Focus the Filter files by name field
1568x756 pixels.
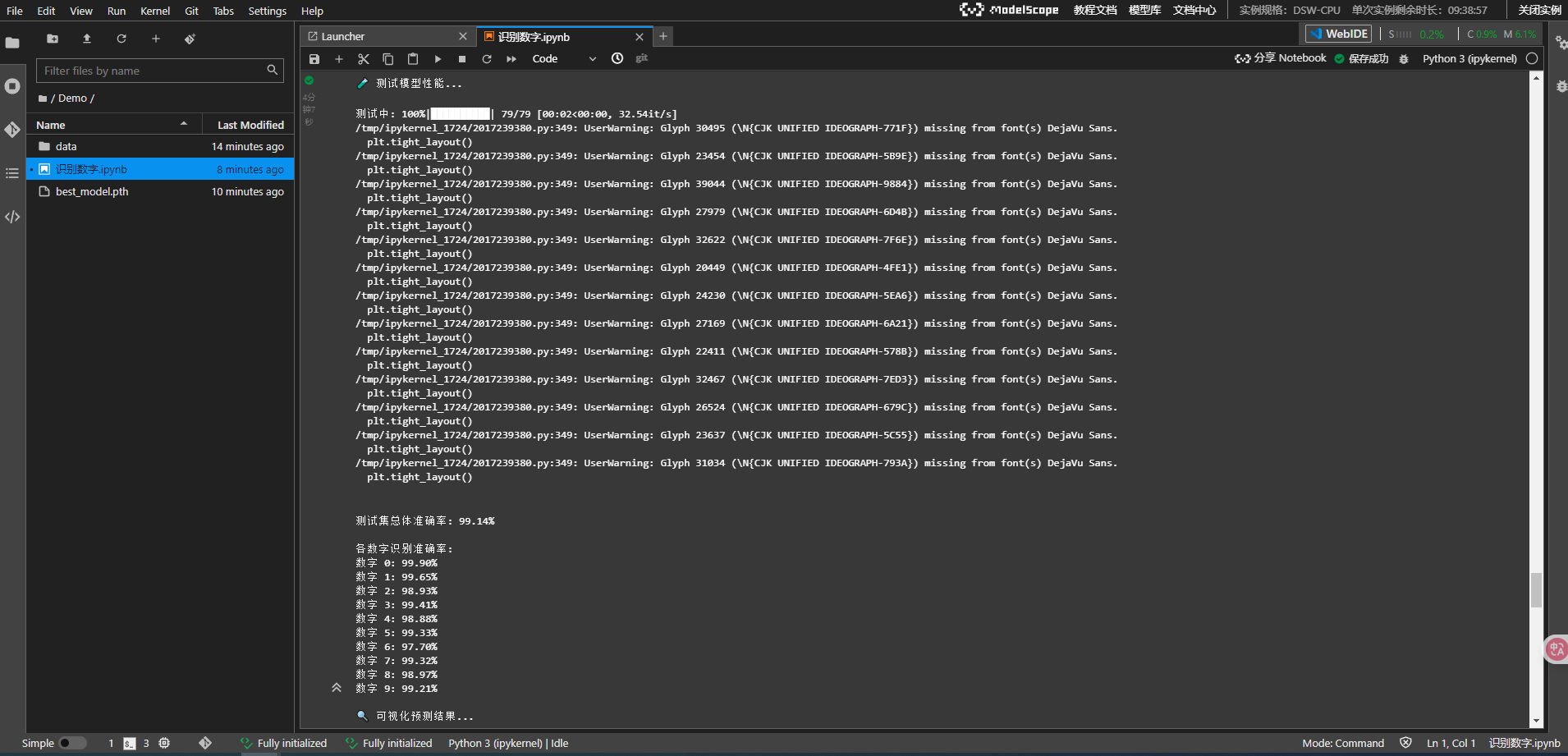pyautogui.click(x=160, y=71)
